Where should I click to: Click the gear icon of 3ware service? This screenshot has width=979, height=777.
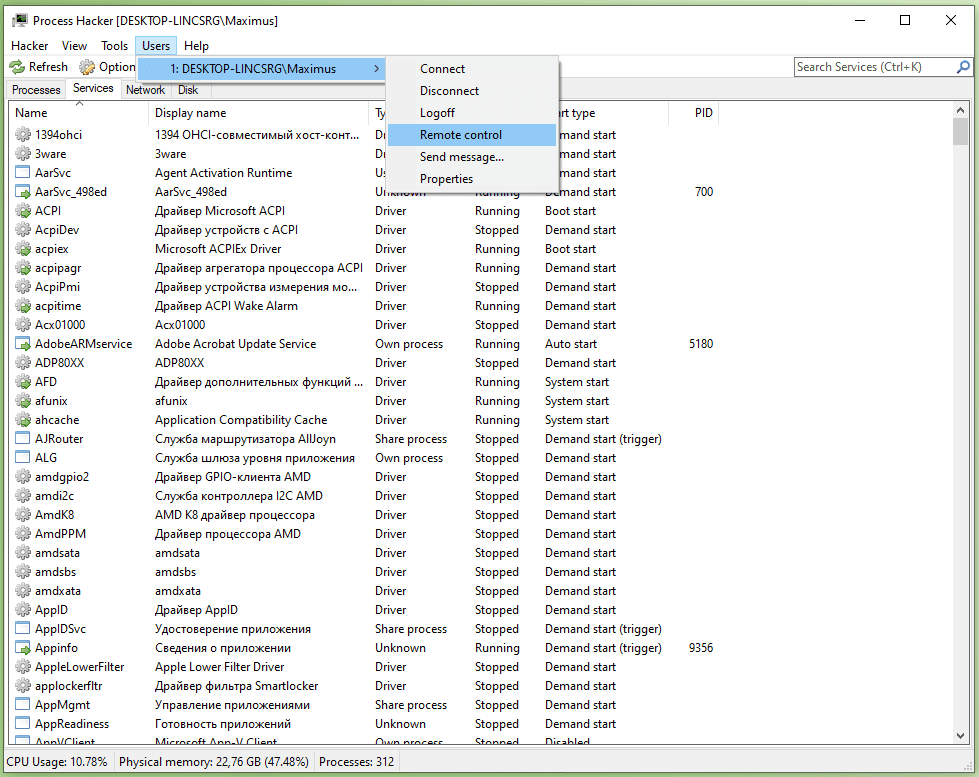click(x=23, y=154)
